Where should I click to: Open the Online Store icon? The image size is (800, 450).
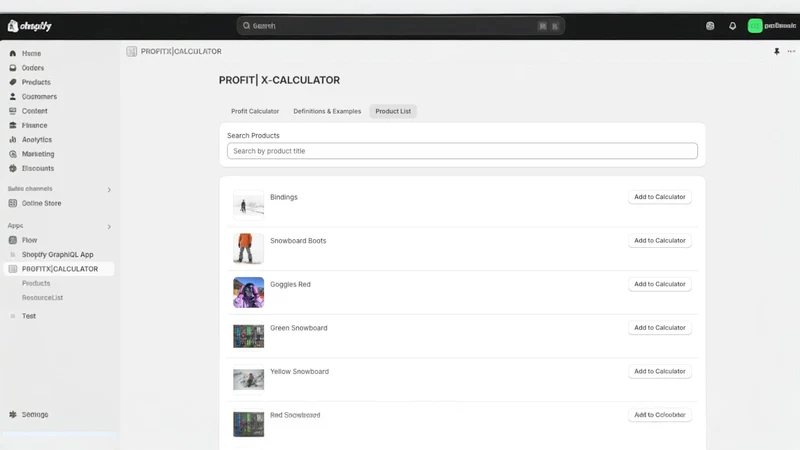(x=13, y=203)
